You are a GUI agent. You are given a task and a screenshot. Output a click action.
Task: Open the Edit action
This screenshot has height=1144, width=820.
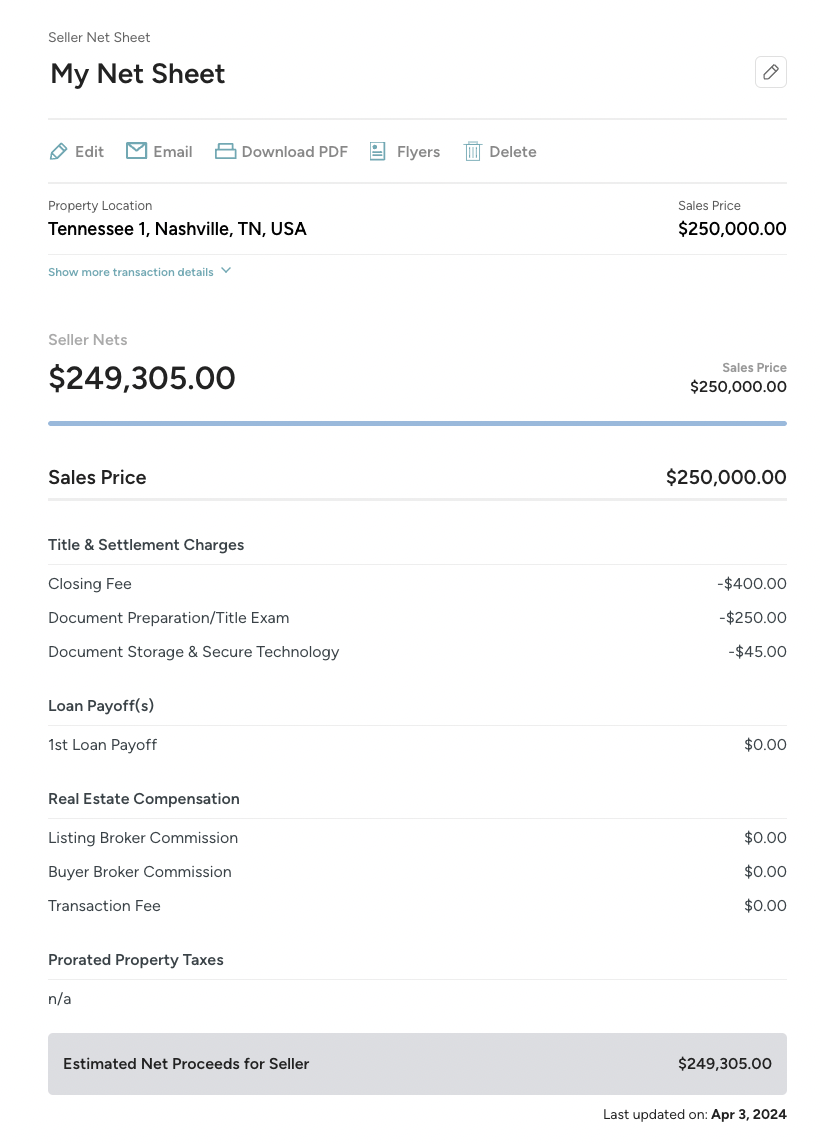77,152
